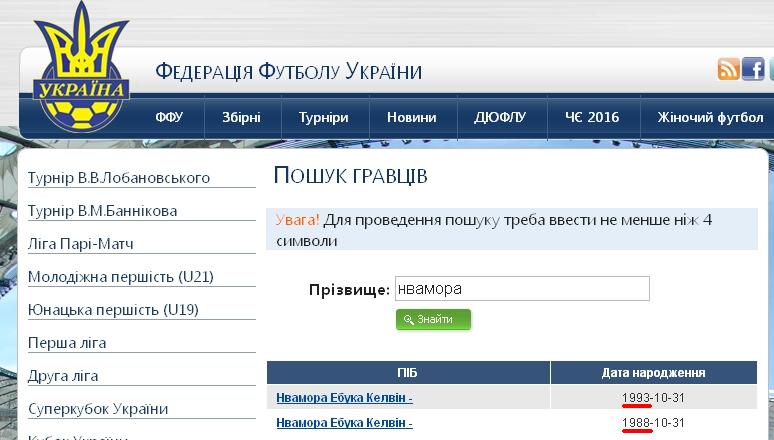Click the Пошук гравців page heading

click(351, 176)
